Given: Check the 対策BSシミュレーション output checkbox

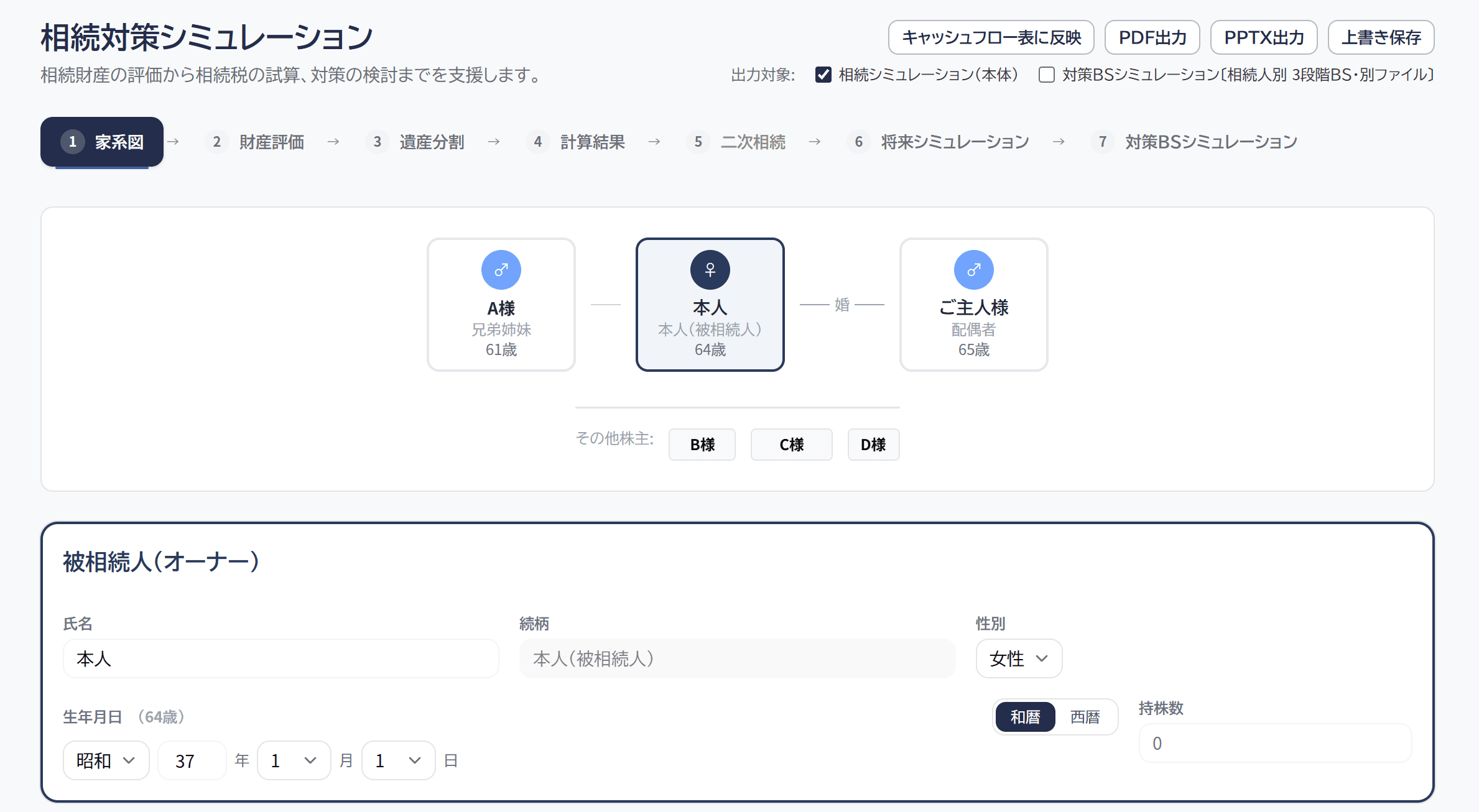Looking at the screenshot, I should coord(1047,75).
